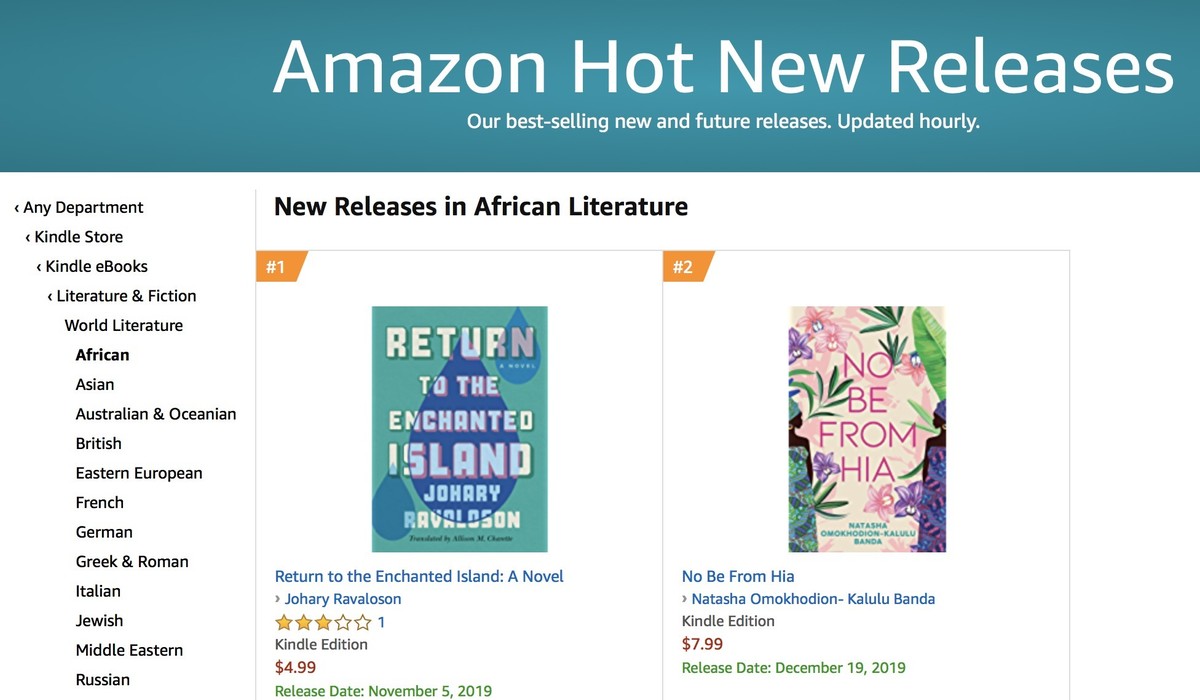This screenshot has width=1200, height=700.
Task: Open 'Return to the Enchanted Island: A Novel' title link
Action: 419,576
